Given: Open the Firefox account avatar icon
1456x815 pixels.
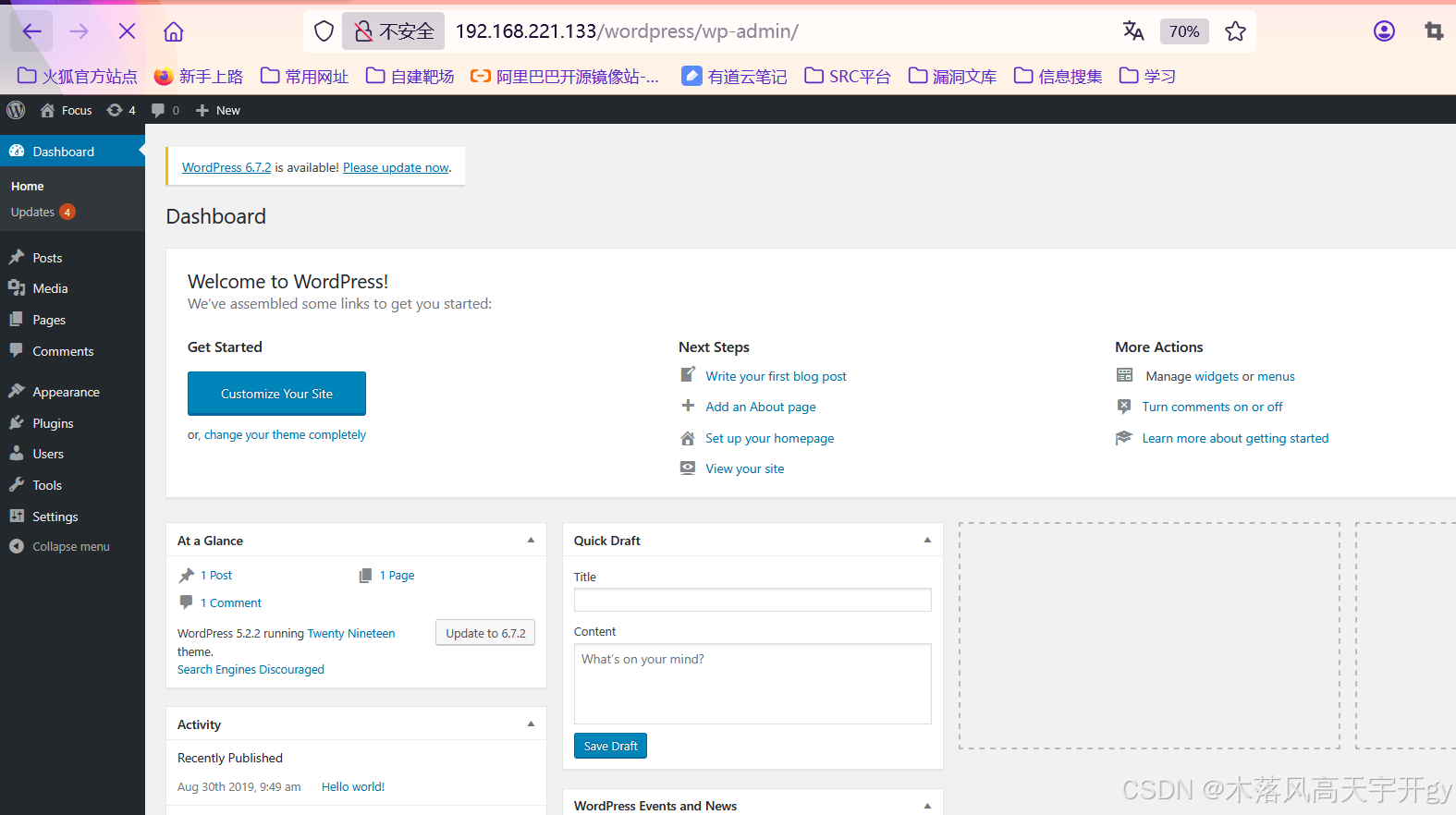Looking at the screenshot, I should pos(1384,31).
